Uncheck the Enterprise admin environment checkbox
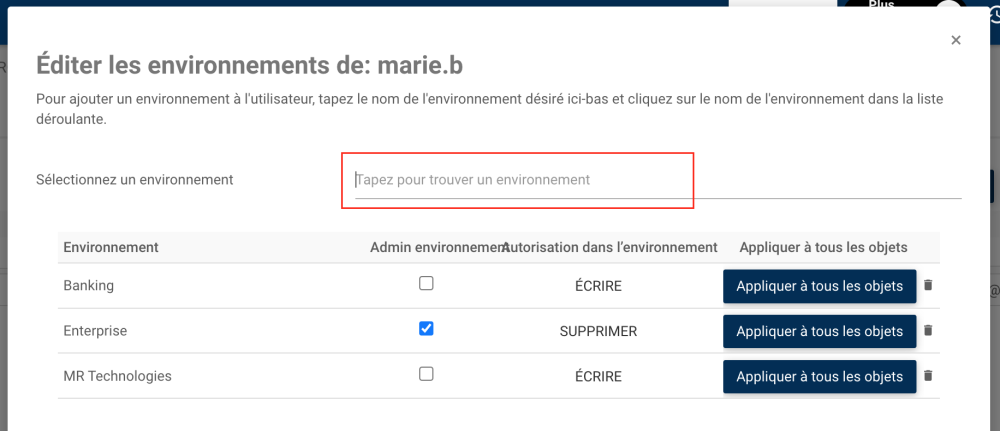Viewport: 1000px width, 431px height. pyautogui.click(x=426, y=329)
